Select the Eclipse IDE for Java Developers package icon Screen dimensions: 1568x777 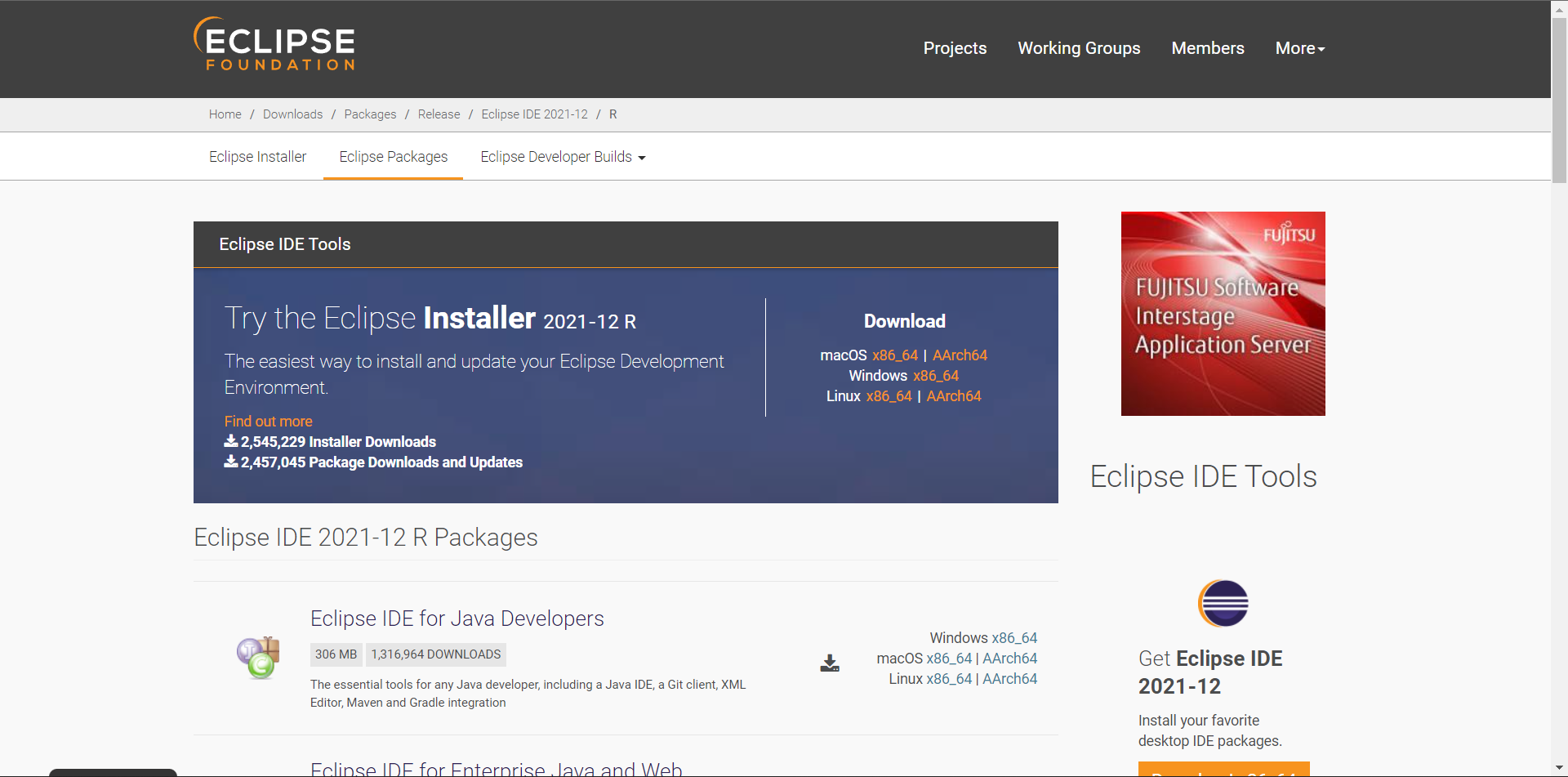257,658
